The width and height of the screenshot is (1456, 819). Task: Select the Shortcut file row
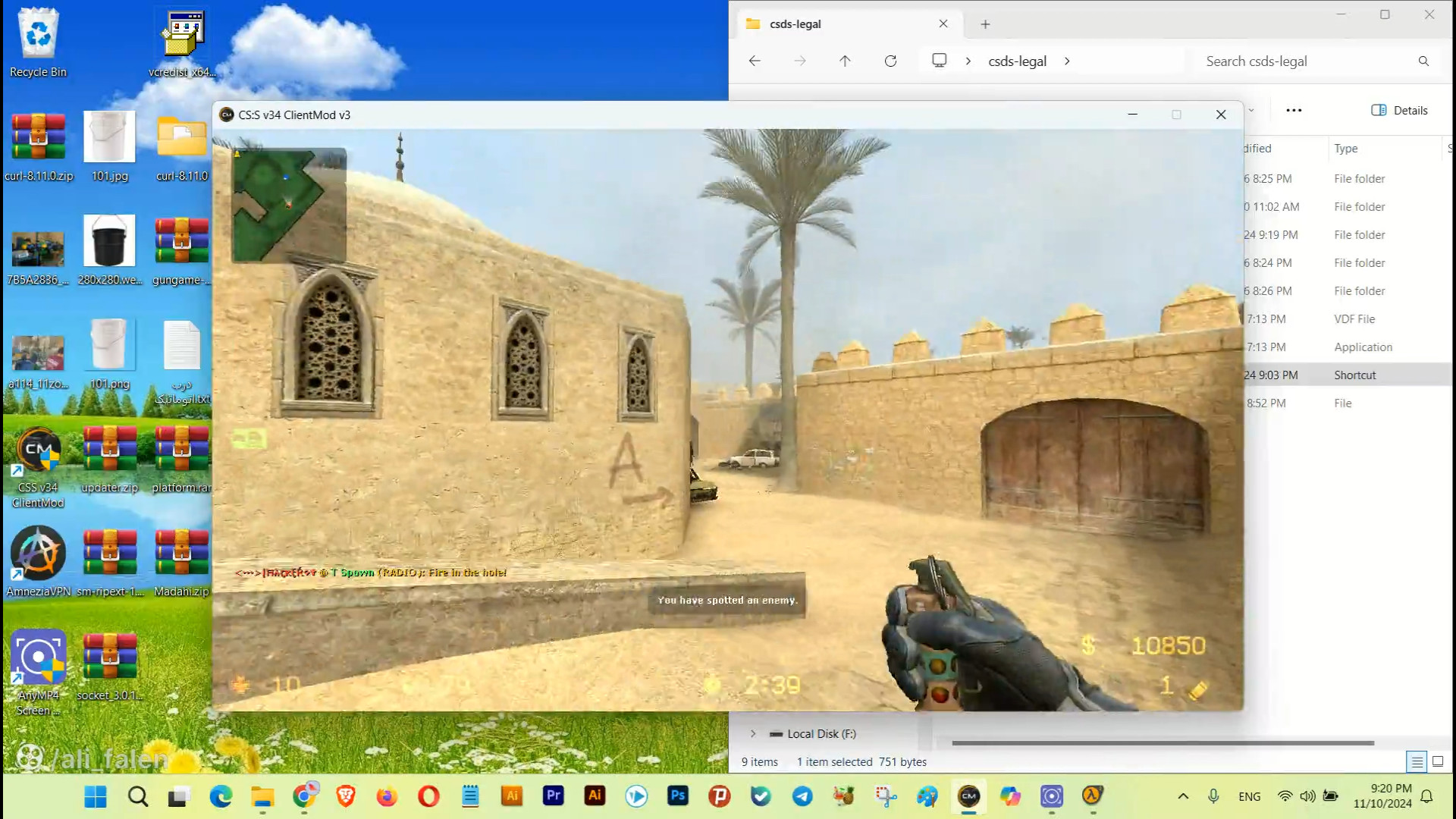[1354, 375]
